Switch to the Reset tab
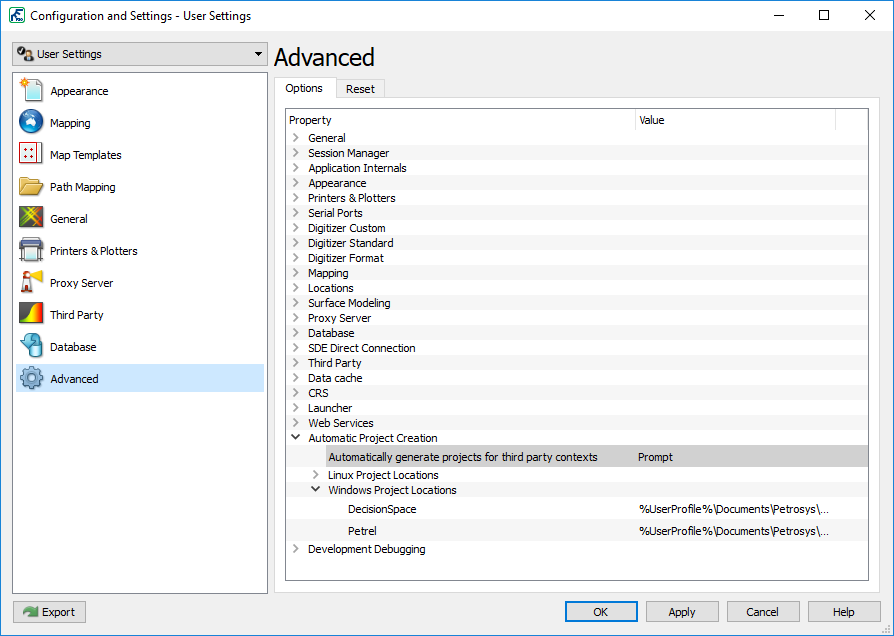Viewport: 894px width, 636px height. 360,89
